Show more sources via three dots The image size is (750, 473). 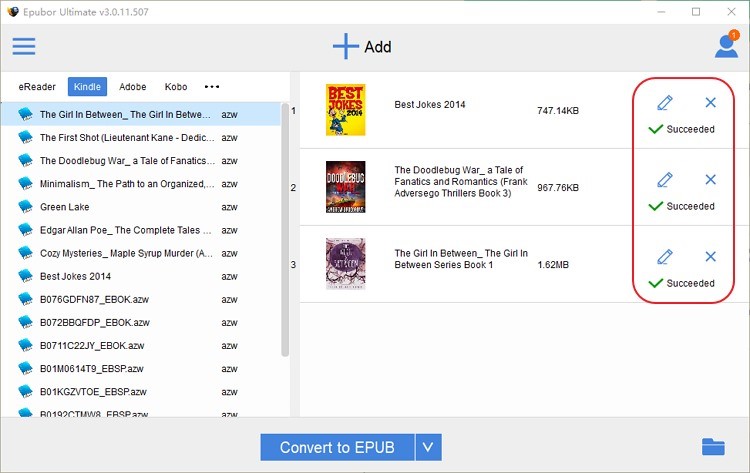point(212,87)
